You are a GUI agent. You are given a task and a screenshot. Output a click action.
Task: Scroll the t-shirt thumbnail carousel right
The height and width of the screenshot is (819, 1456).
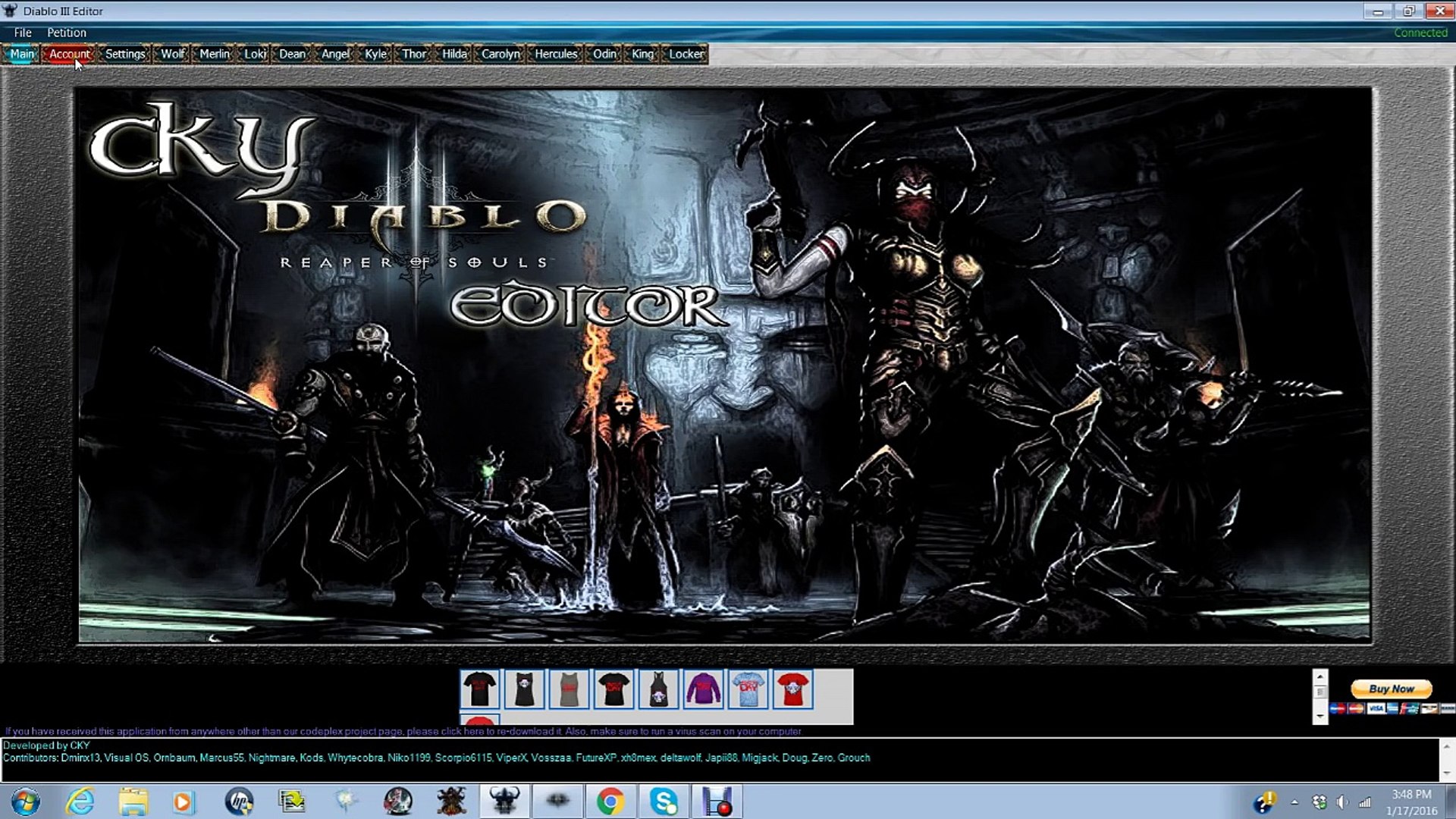pos(1320,717)
